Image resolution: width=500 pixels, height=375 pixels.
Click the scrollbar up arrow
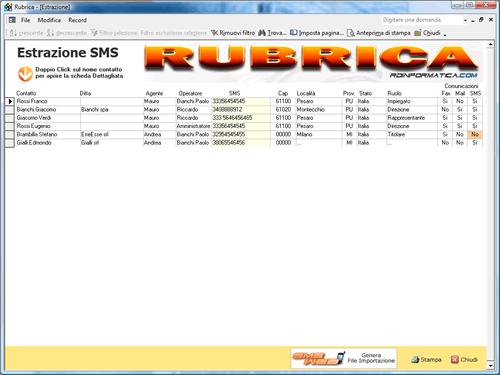pyautogui.click(x=490, y=44)
